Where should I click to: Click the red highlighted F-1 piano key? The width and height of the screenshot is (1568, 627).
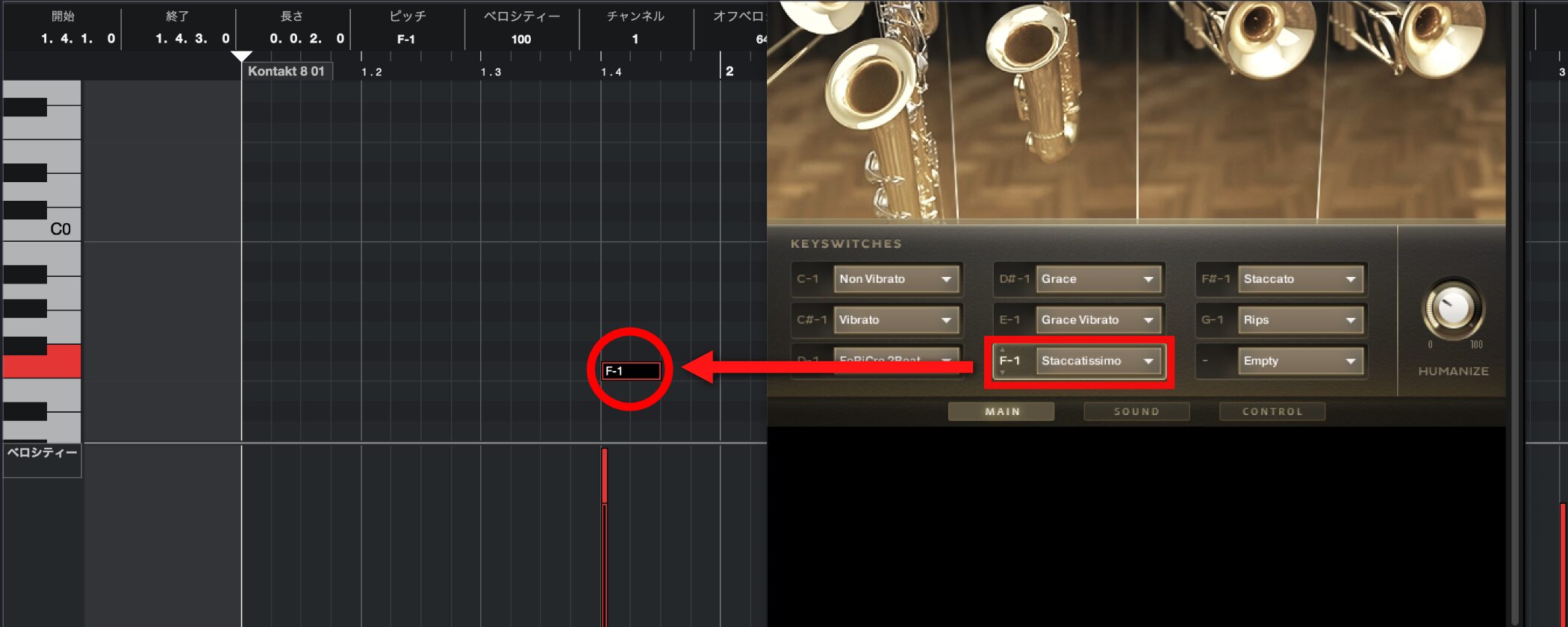(x=42, y=361)
